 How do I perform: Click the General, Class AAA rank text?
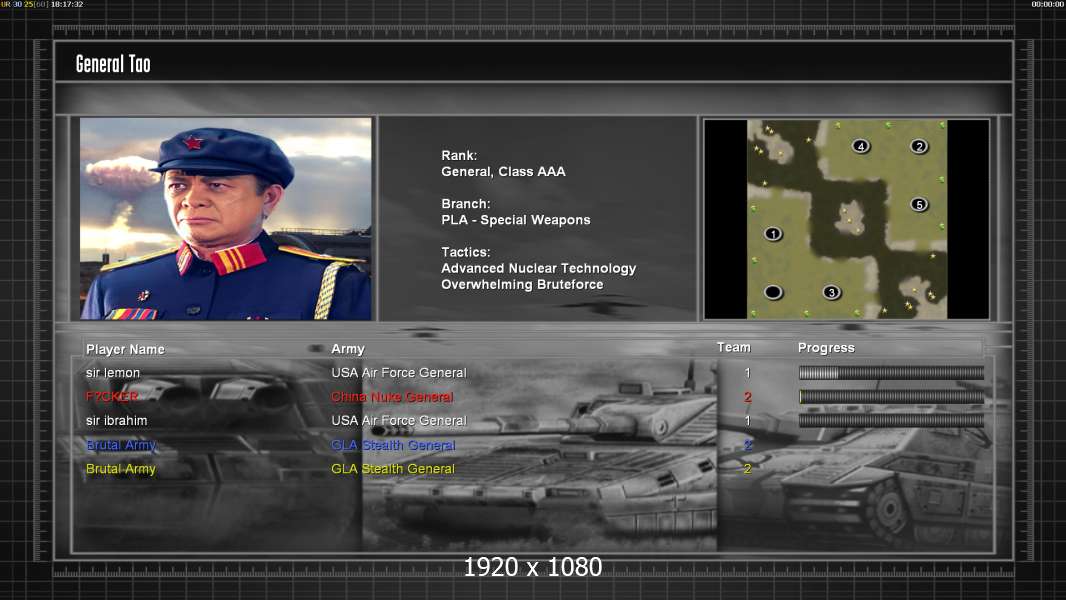pos(503,172)
